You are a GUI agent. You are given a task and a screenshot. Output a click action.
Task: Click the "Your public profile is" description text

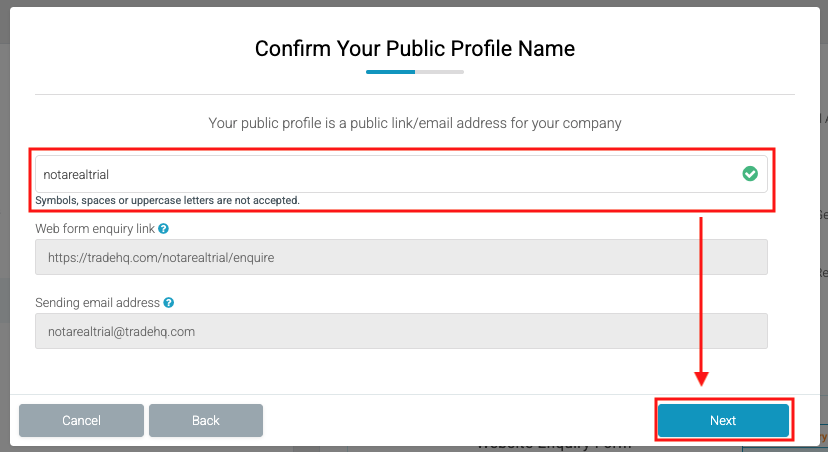pos(414,123)
